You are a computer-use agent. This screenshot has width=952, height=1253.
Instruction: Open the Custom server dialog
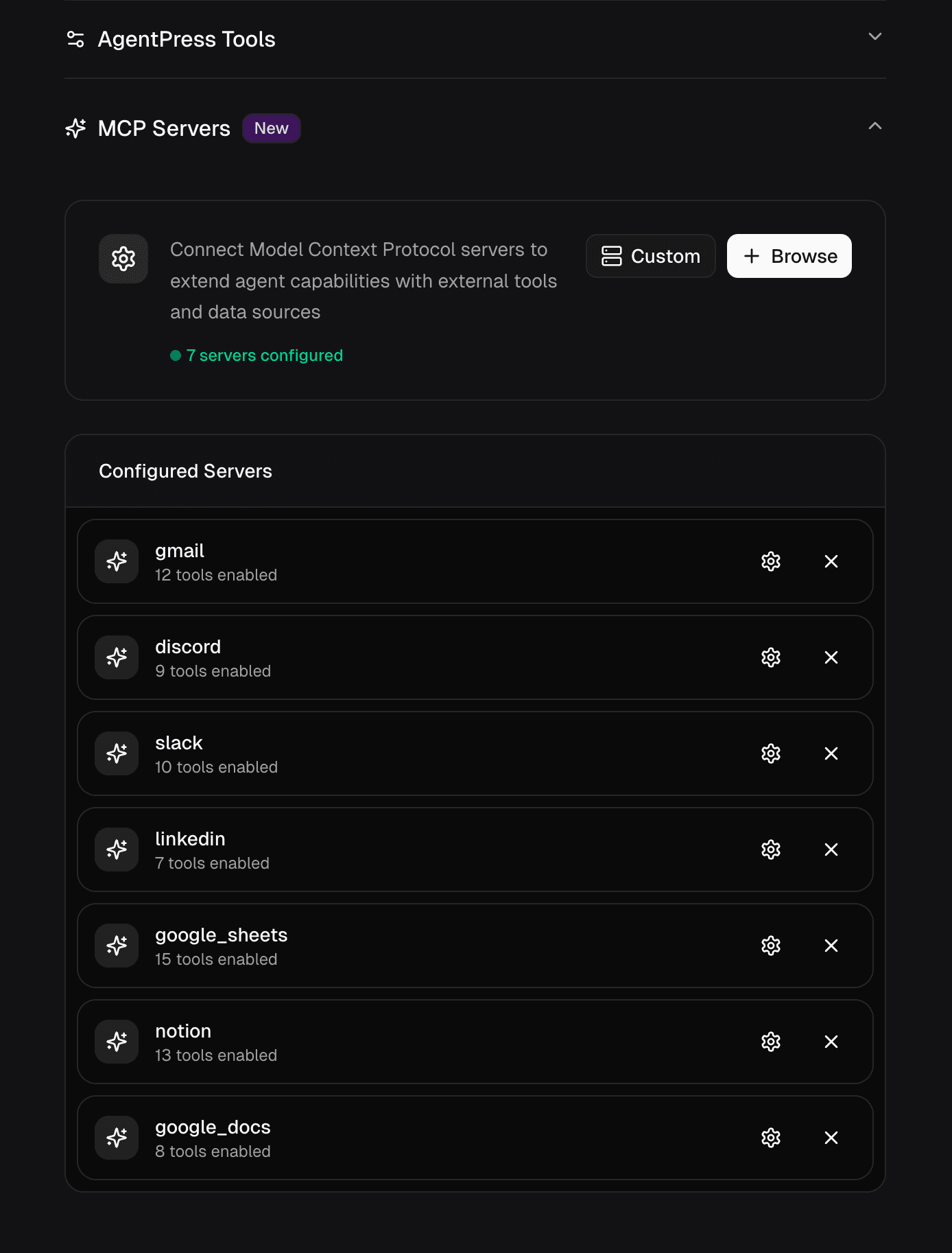[x=650, y=256]
